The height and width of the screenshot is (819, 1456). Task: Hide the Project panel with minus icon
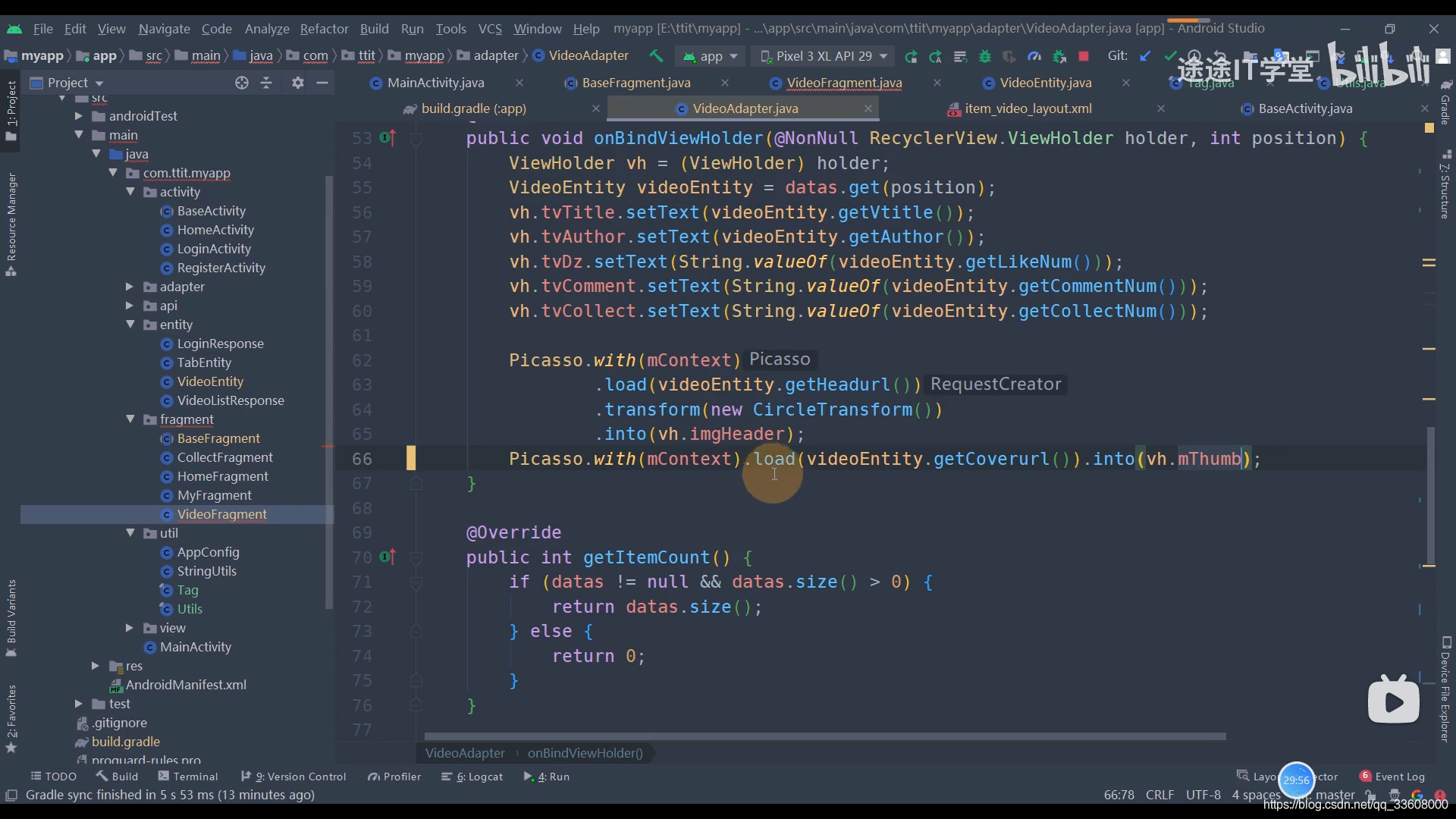(x=322, y=83)
